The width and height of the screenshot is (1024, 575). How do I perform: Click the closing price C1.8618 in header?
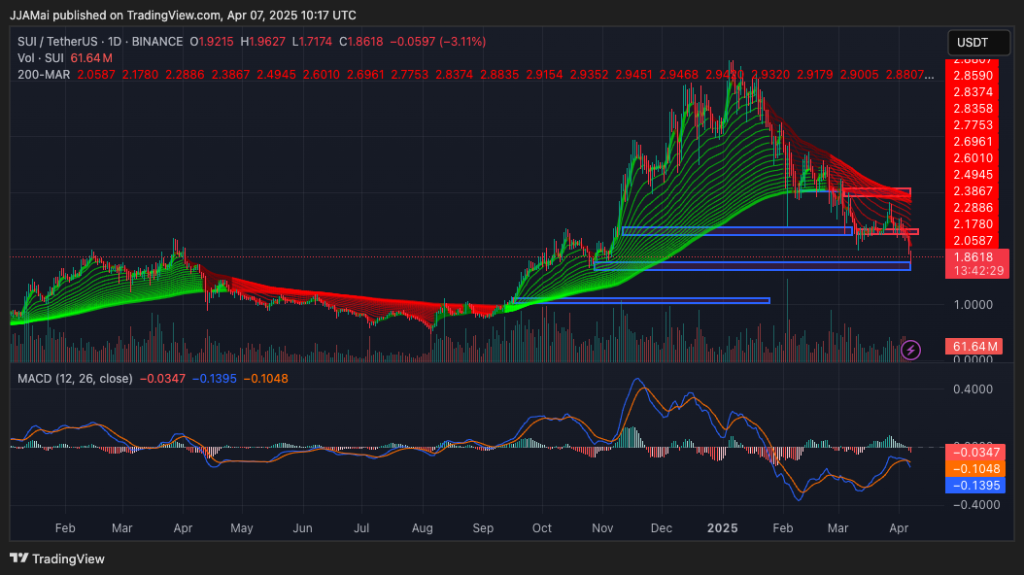(x=361, y=41)
